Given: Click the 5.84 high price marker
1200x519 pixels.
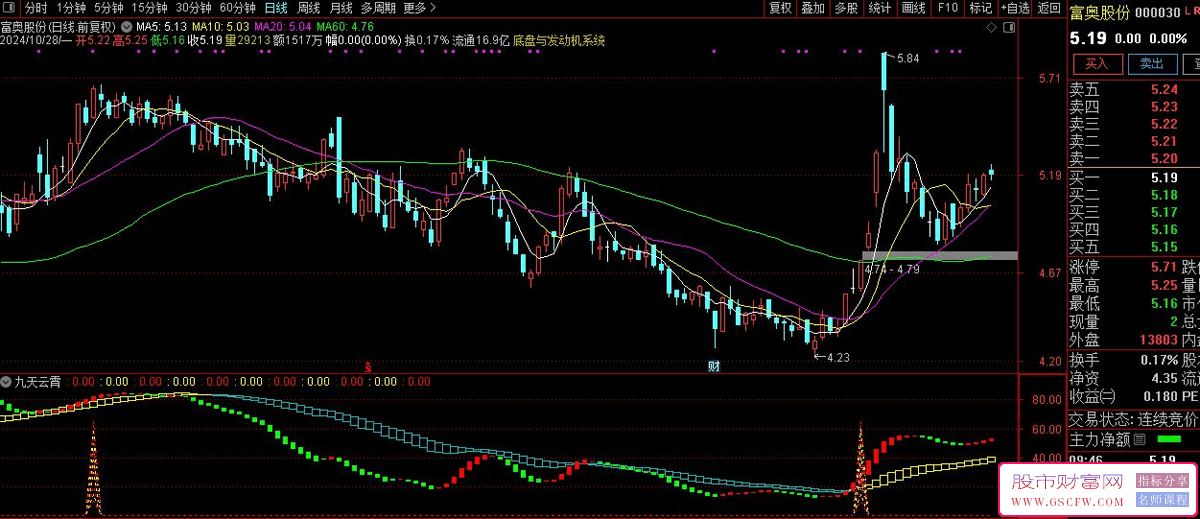Looking at the screenshot, I should coord(906,59).
